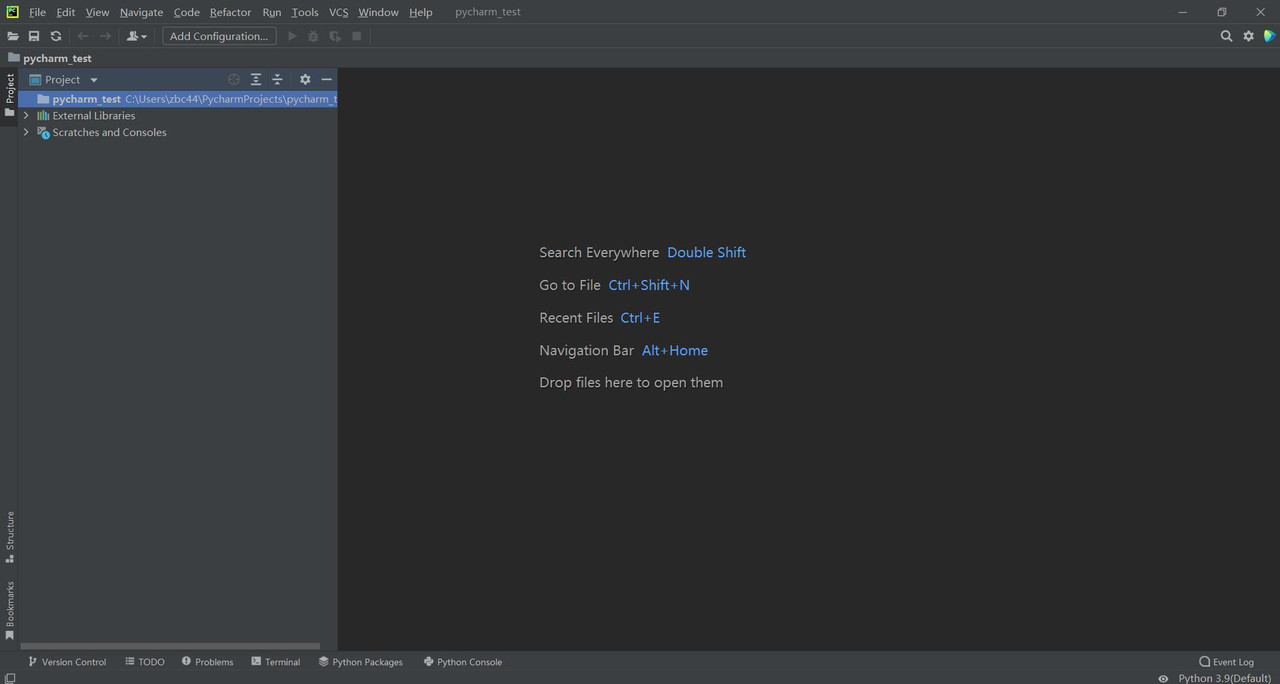Click the Expand All icon in Project panel
The height and width of the screenshot is (684, 1280).
pyautogui.click(x=256, y=80)
